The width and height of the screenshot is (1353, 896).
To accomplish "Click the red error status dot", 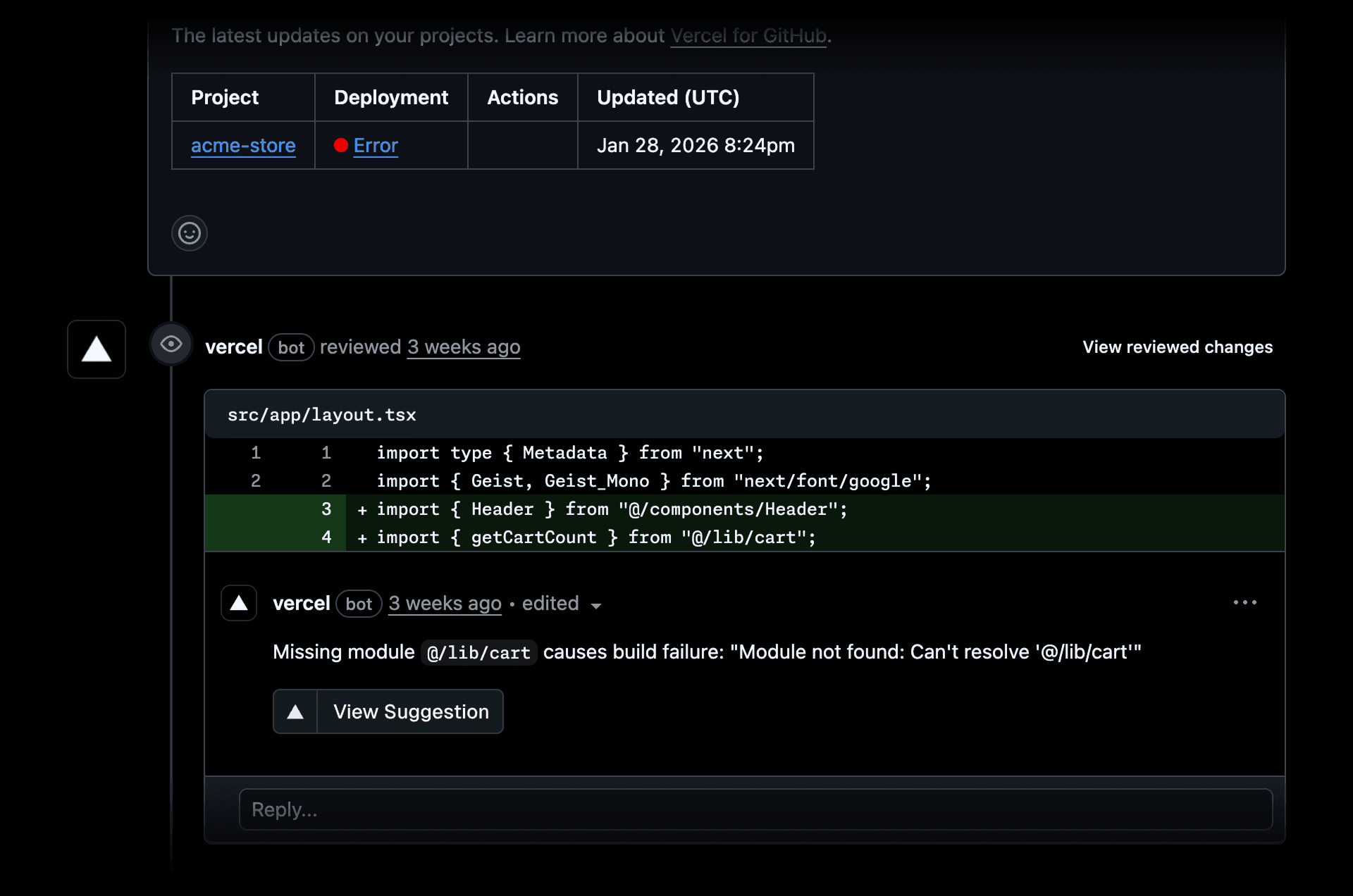I will point(342,145).
